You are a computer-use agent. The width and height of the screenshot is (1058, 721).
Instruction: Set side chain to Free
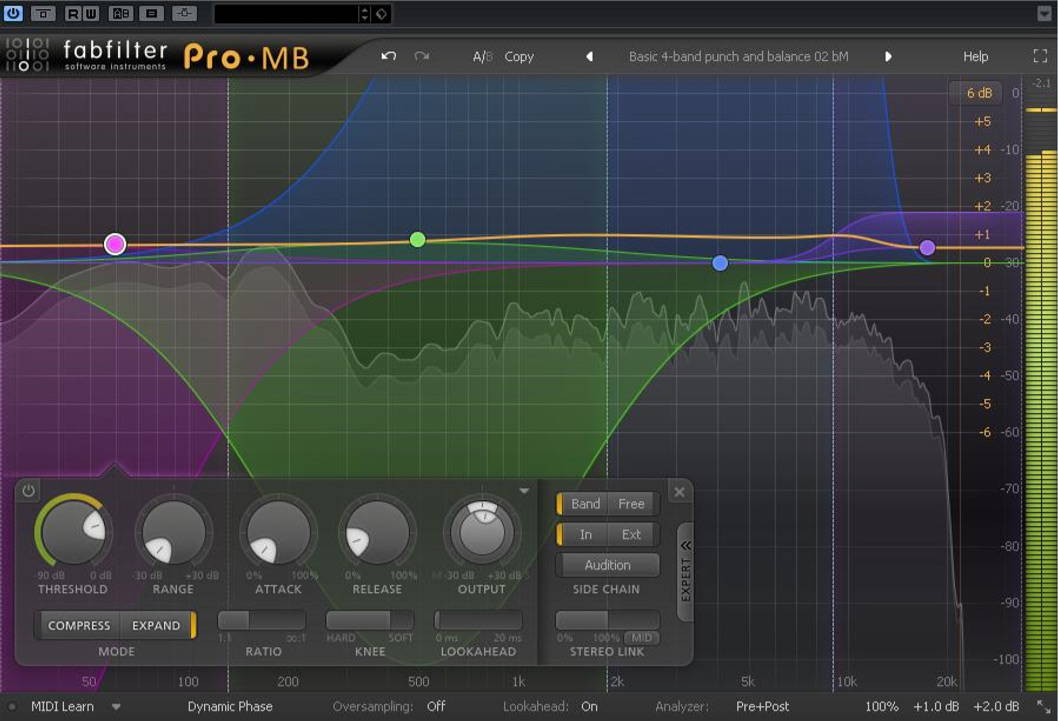tap(632, 504)
